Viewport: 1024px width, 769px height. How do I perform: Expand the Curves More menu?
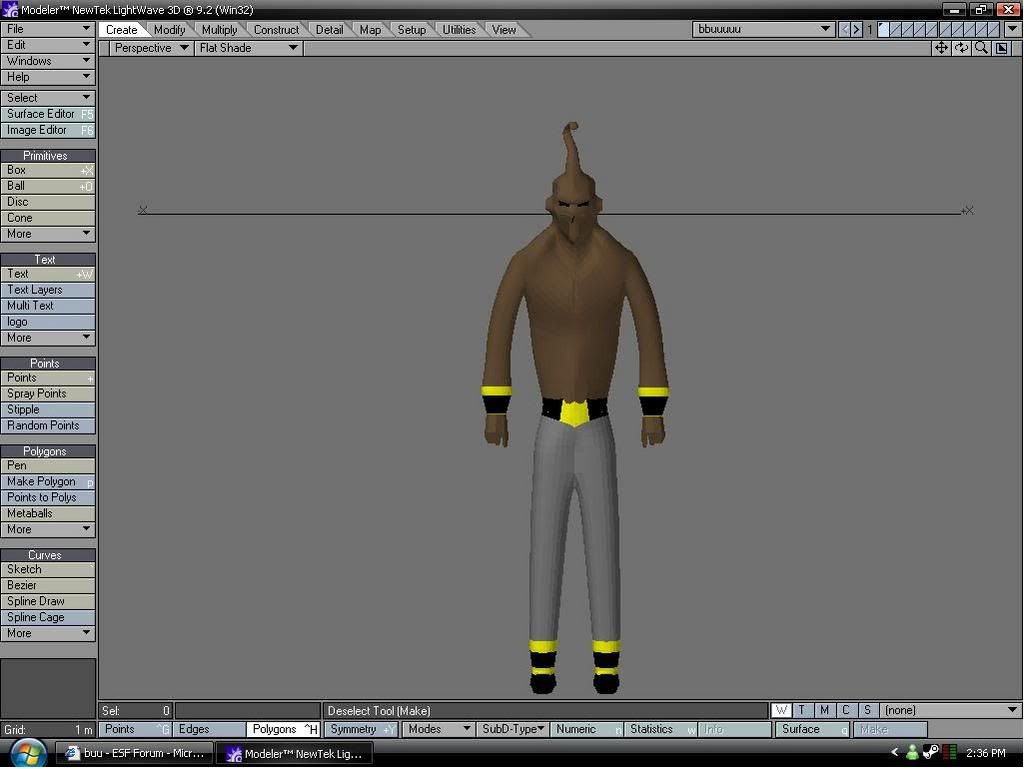[x=48, y=633]
